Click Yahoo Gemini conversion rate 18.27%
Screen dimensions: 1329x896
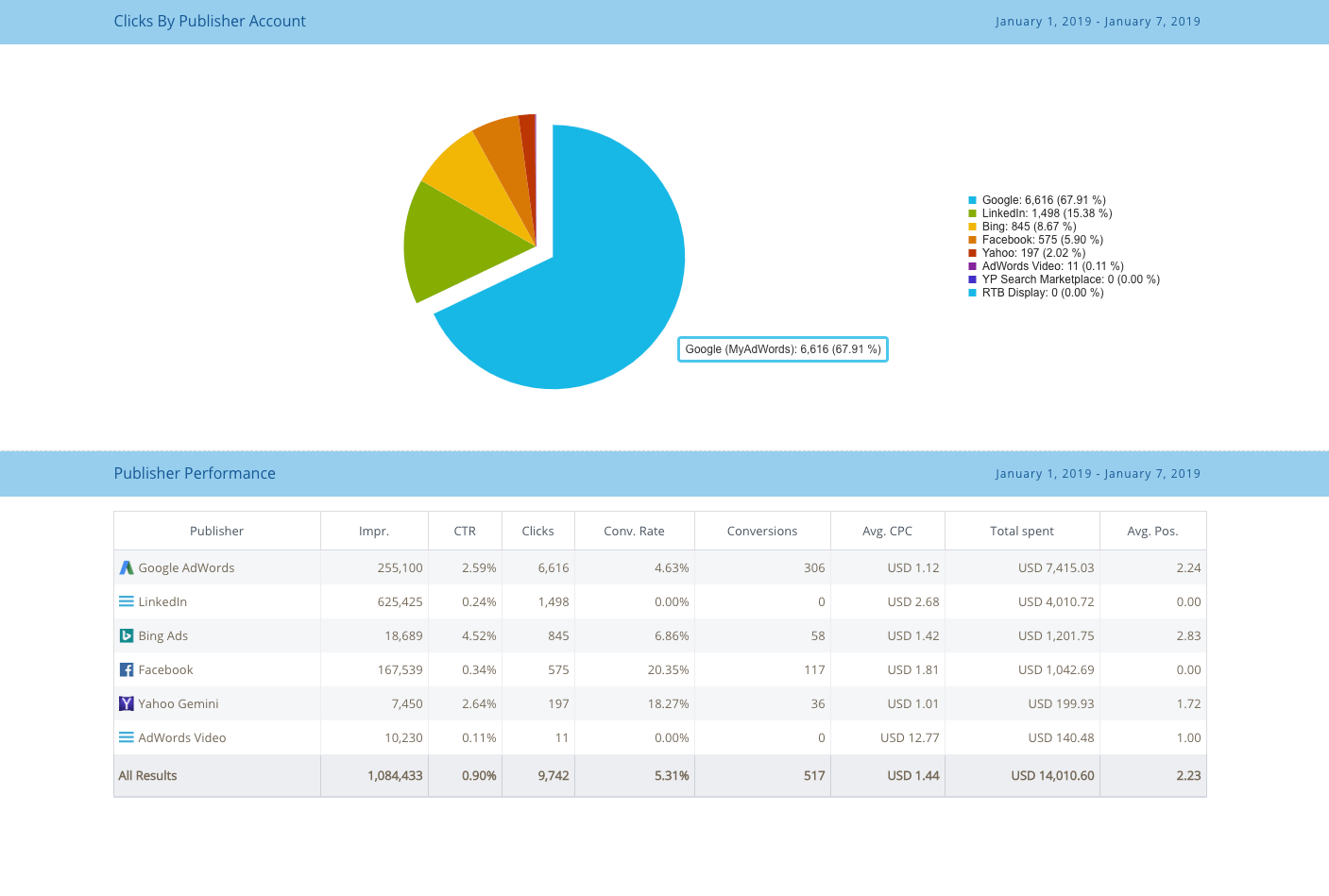(669, 703)
